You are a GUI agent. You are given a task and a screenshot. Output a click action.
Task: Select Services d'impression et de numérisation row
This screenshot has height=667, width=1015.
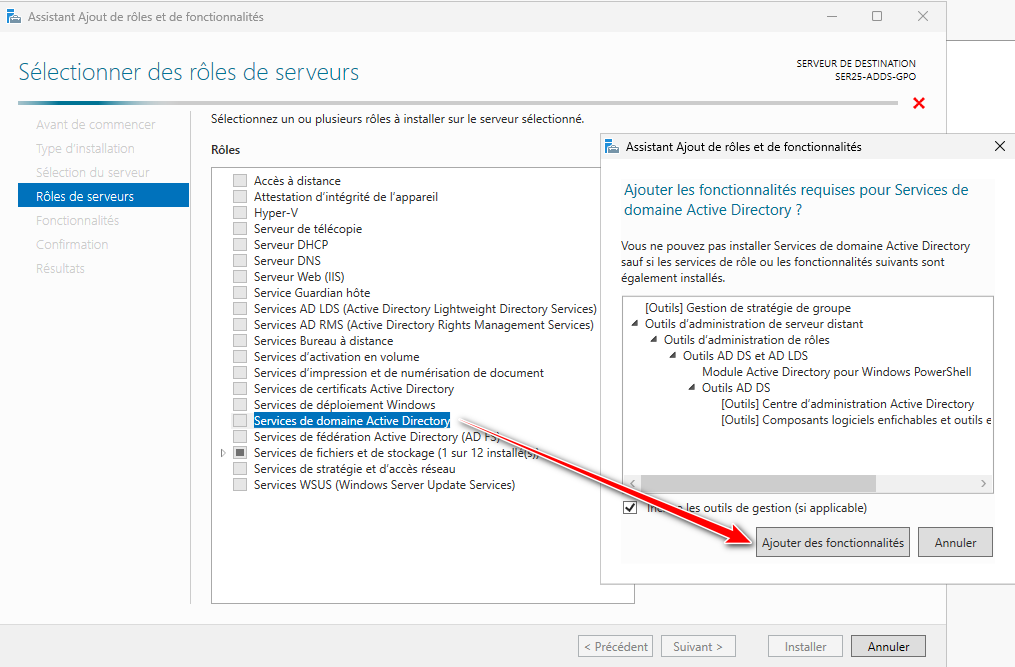click(398, 372)
